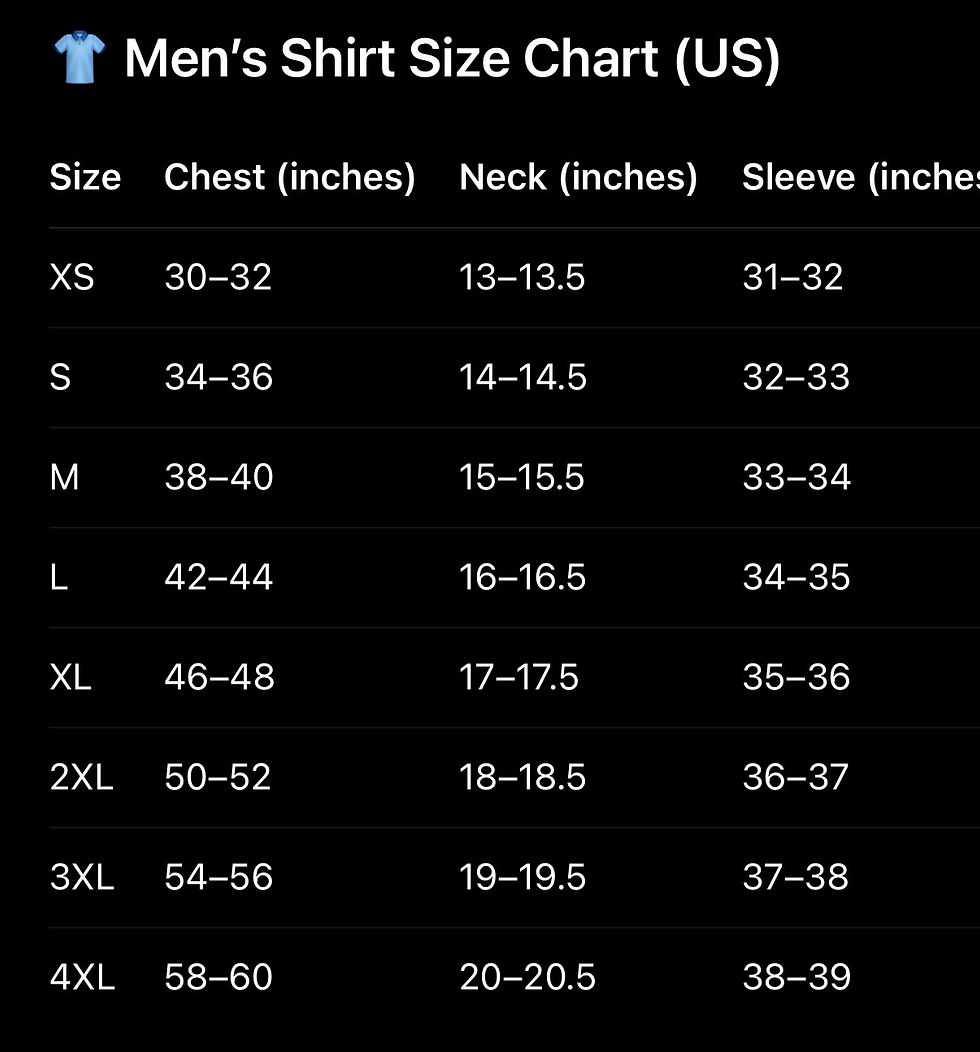Click the 31–32 sleeve measurement cell
Screen dimensions: 980x1052
point(793,277)
